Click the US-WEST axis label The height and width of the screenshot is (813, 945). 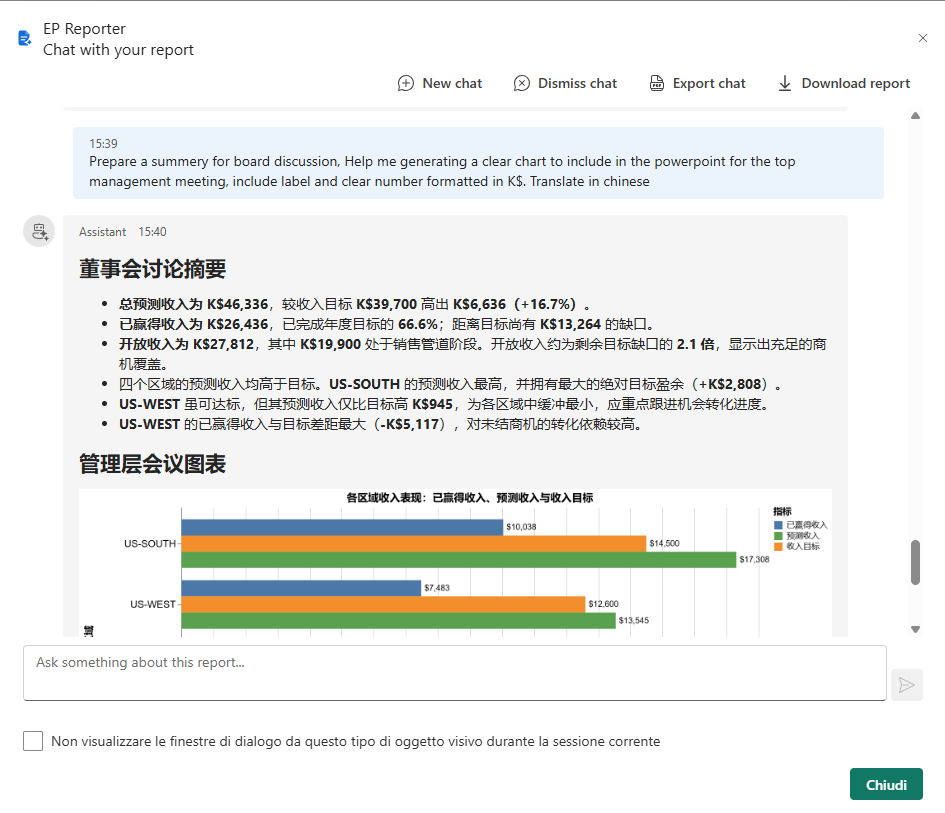[x=152, y=604]
